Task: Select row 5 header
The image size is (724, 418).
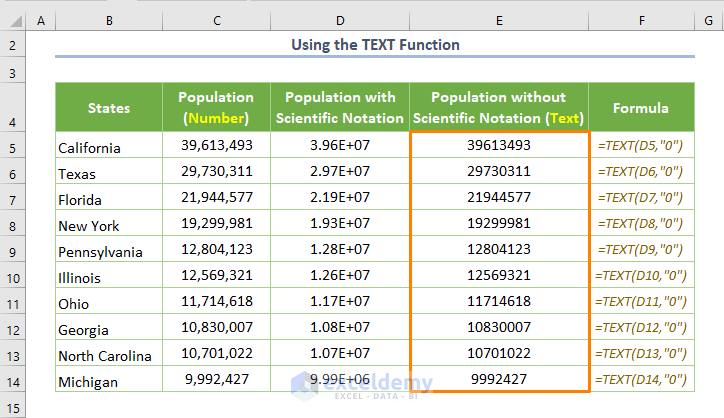Action: coord(11,147)
